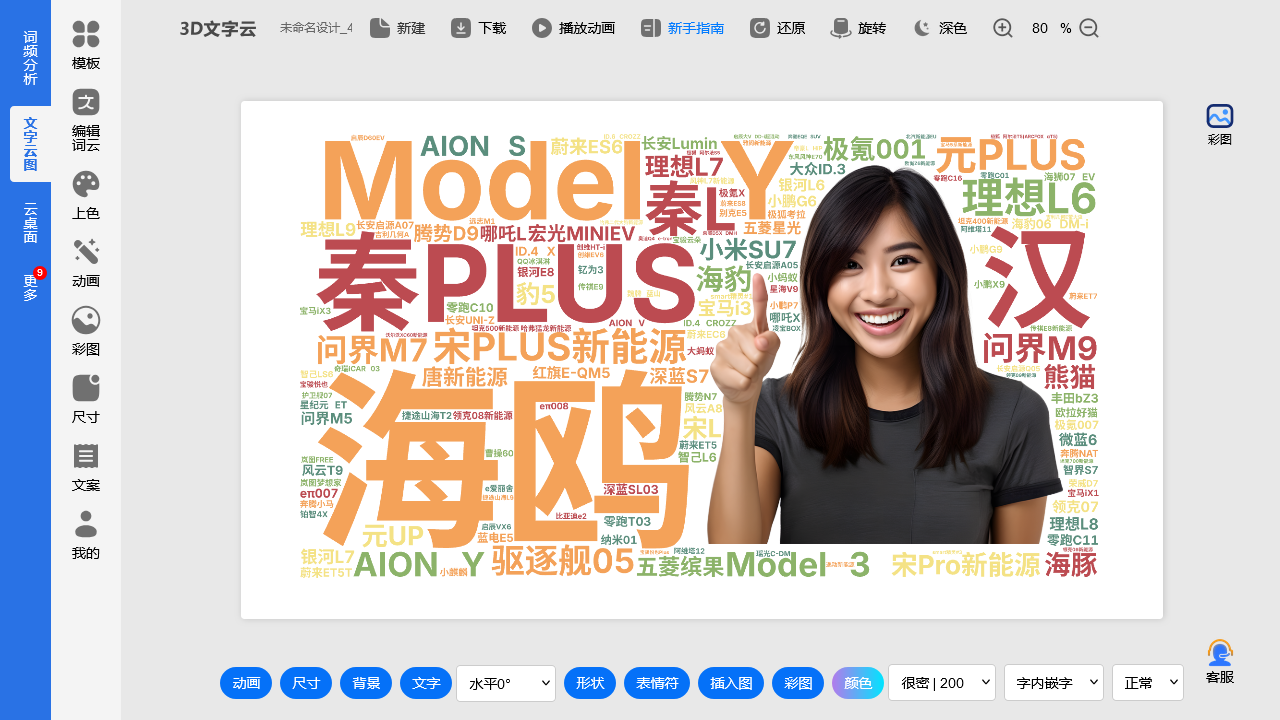Open the 彩图 sidebar tool
Viewport: 1280px width, 720px height.
(86, 331)
